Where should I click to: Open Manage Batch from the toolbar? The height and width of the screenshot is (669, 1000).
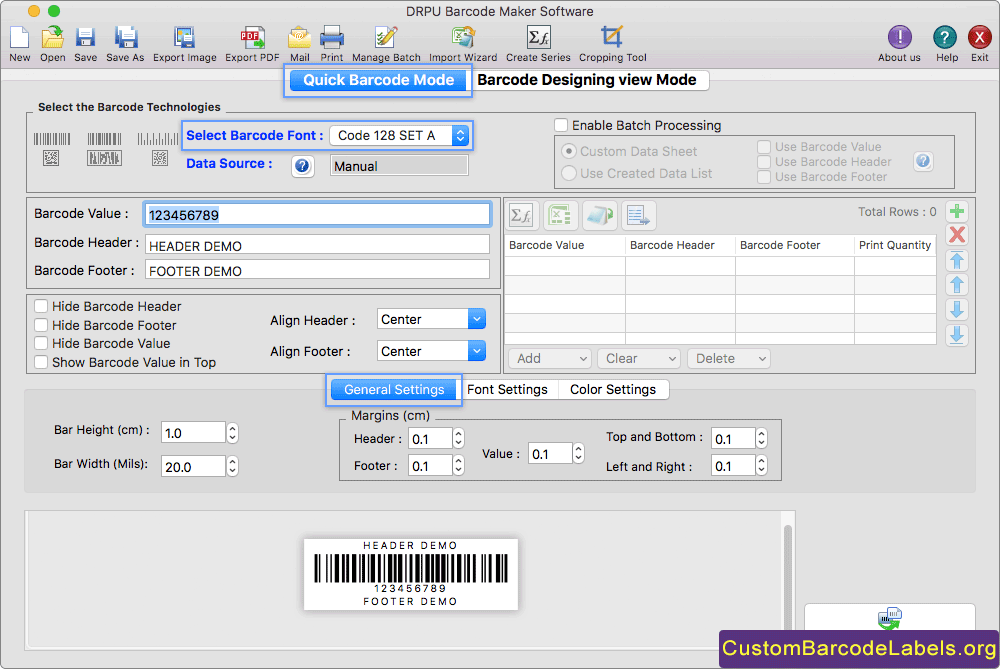click(x=386, y=37)
